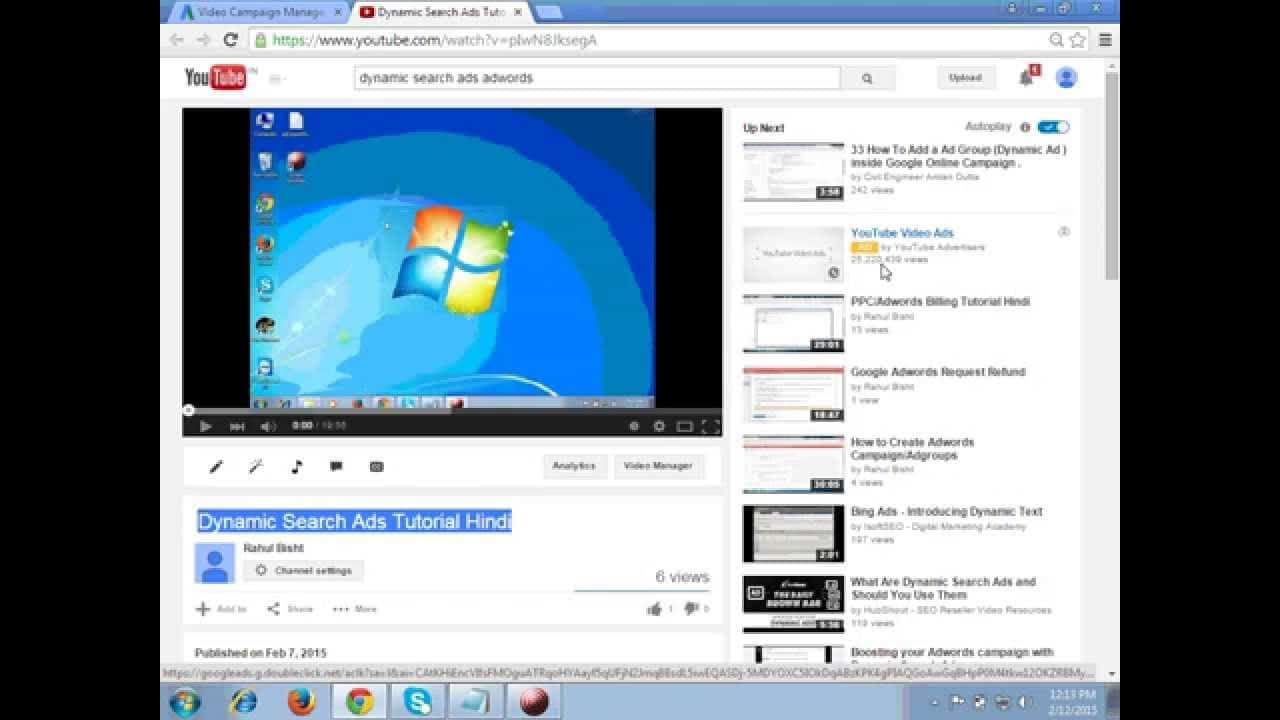1280x720 pixels.
Task: Open the Audio music note editor
Action: point(296,466)
